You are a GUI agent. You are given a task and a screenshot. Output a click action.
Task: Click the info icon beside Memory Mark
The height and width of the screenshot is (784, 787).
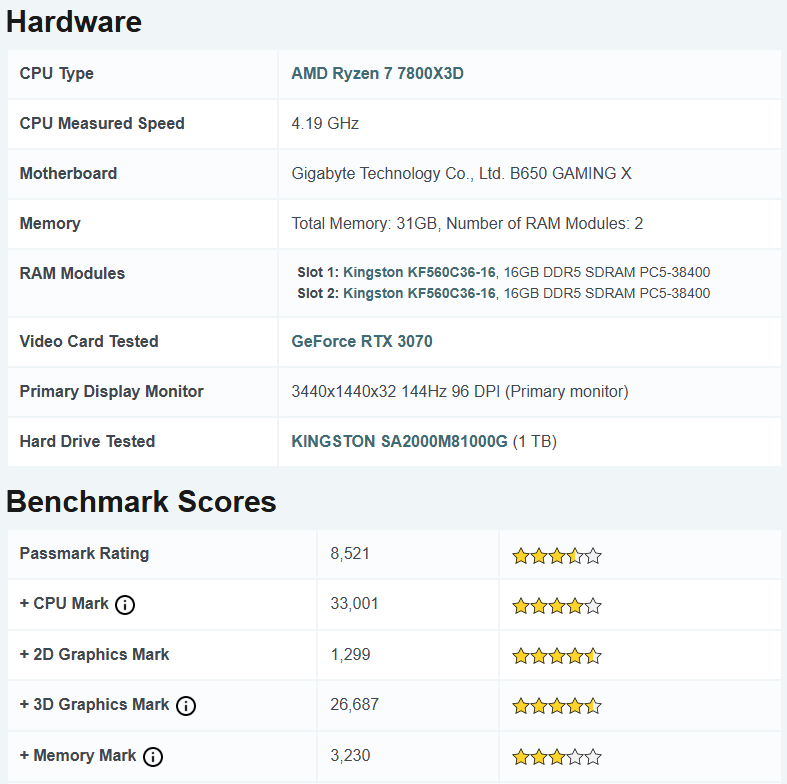click(153, 756)
